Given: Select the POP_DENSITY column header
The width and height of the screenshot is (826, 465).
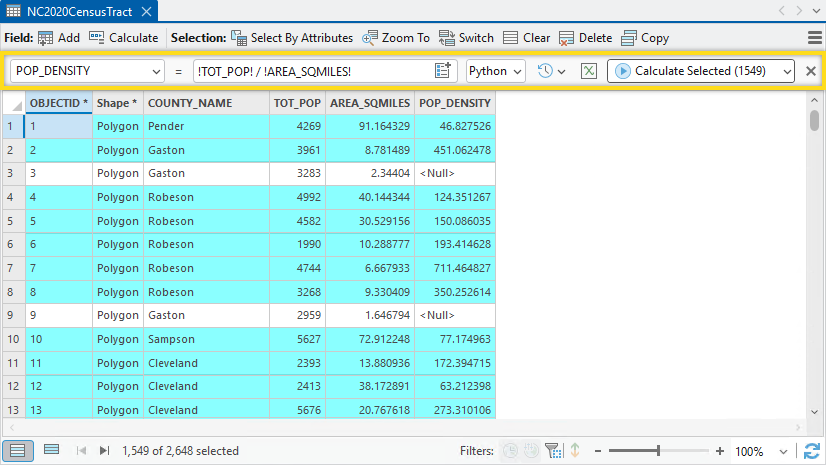Looking at the screenshot, I should pyautogui.click(x=455, y=103).
